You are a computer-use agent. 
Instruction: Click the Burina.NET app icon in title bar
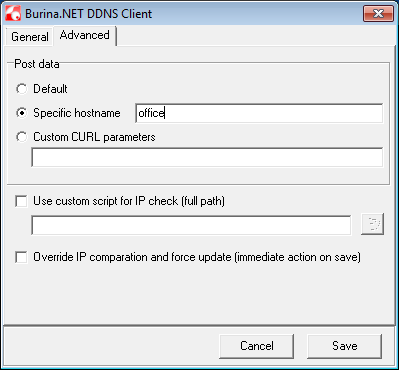point(13,14)
